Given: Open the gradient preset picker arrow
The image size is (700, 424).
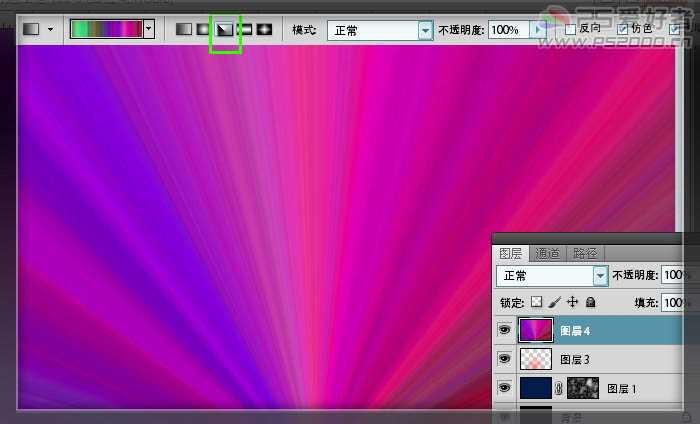Looking at the screenshot, I should (x=149, y=30).
